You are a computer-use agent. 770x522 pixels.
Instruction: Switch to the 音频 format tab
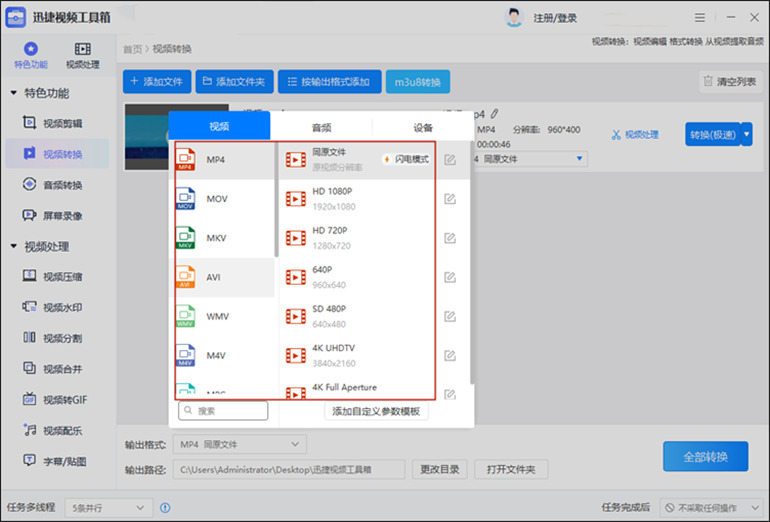[x=322, y=128]
